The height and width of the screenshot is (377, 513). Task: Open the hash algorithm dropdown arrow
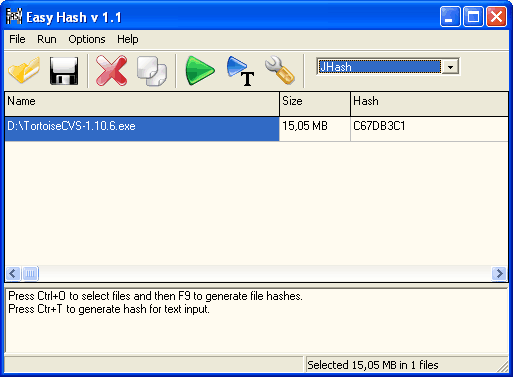450,67
